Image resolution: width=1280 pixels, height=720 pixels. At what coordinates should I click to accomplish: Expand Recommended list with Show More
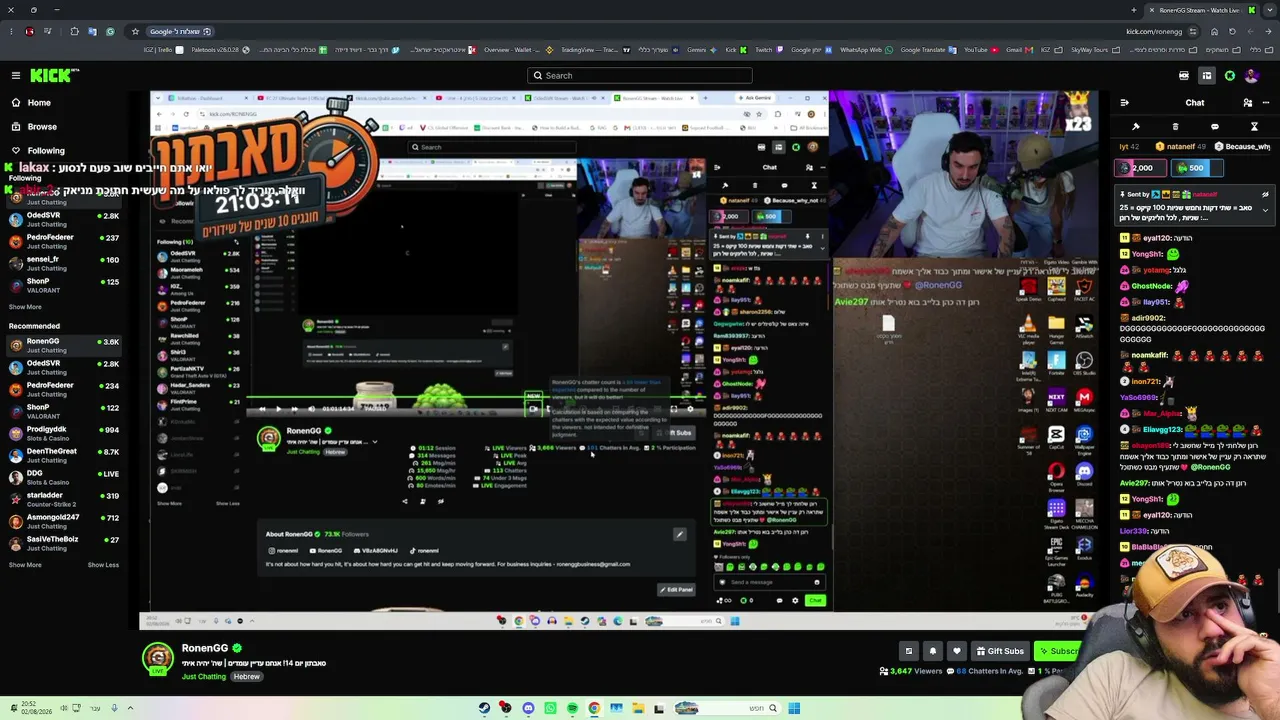[x=25, y=565]
